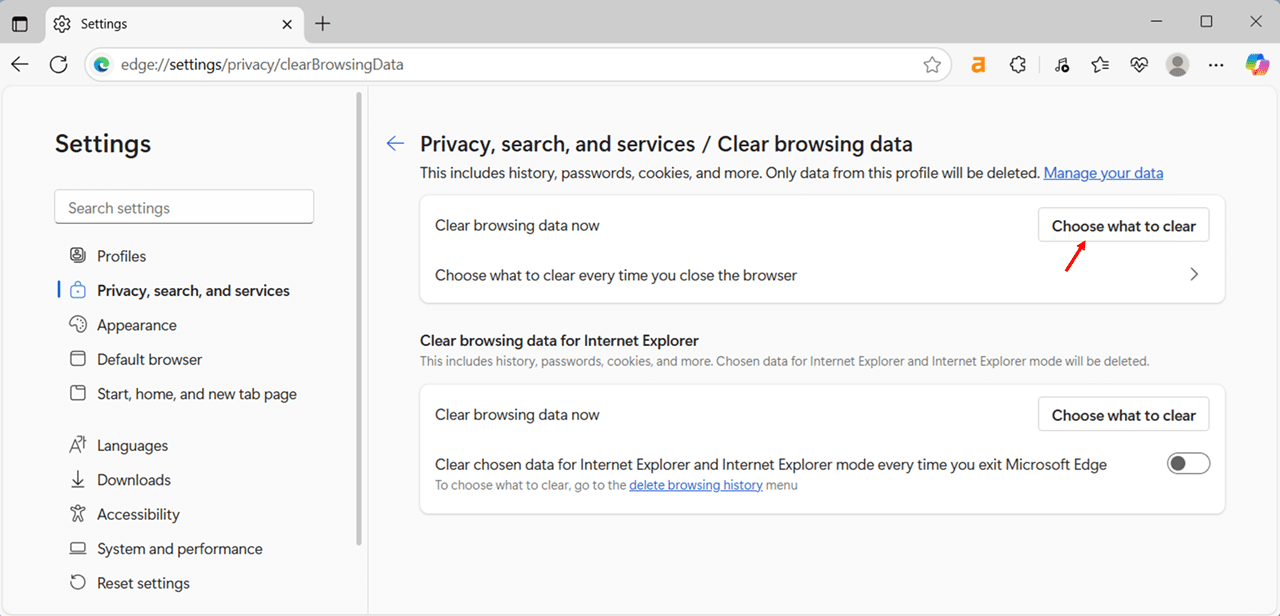Screen dimensions: 1280x616
Task: Click the music extension icon
Action: coord(1061,64)
